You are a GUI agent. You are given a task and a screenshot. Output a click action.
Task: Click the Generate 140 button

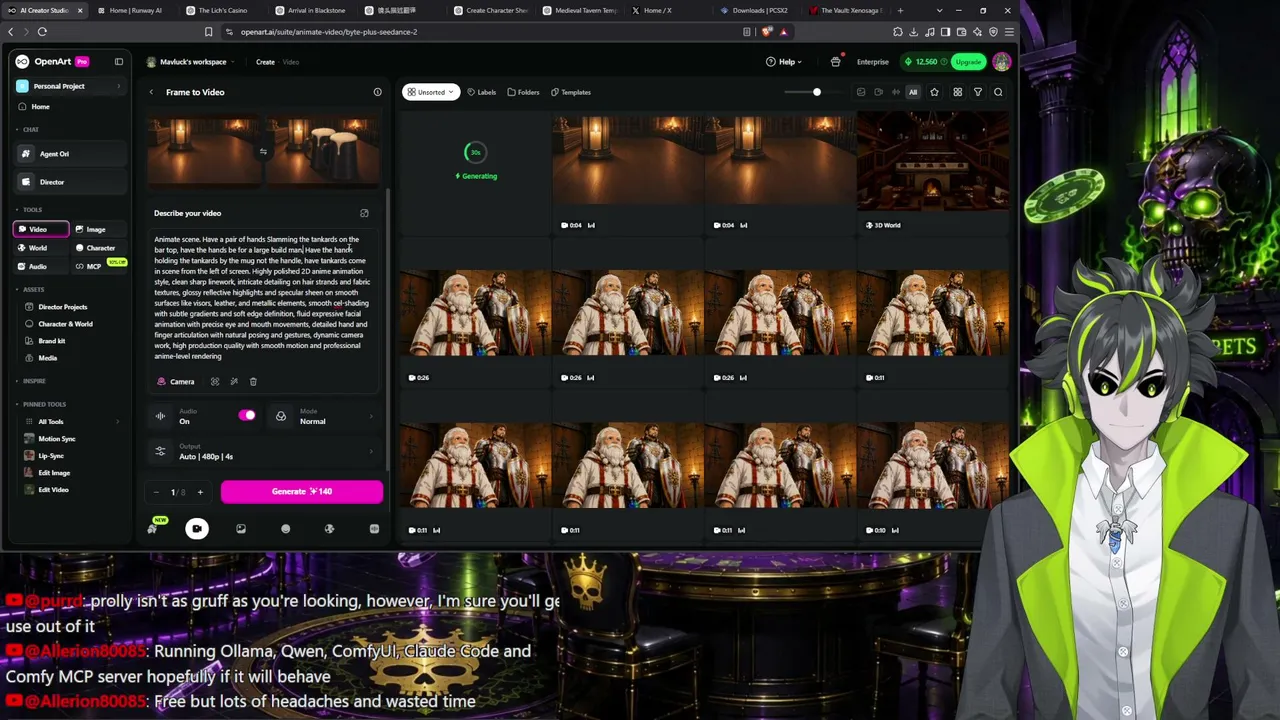[301, 491]
